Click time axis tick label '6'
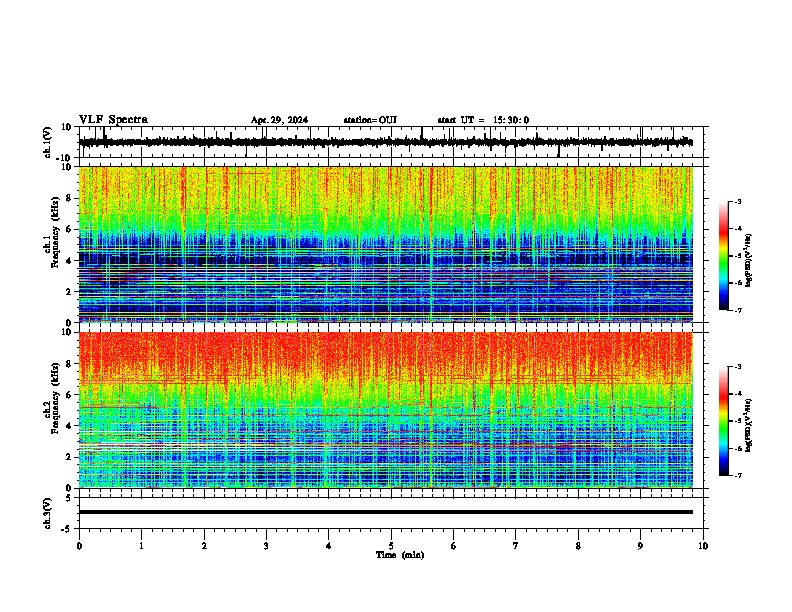 pos(454,546)
